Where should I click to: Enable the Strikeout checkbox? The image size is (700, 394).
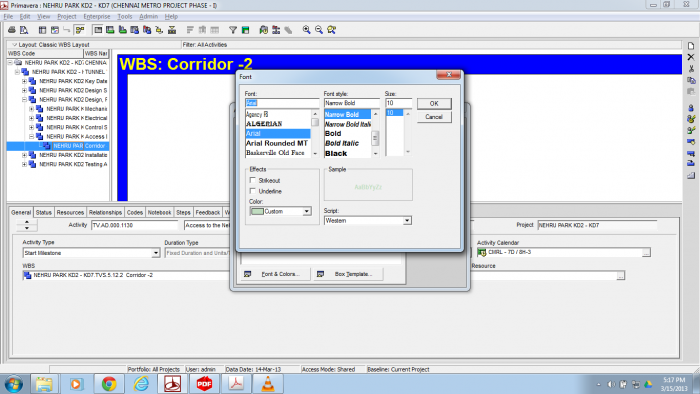click(x=253, y=180)
